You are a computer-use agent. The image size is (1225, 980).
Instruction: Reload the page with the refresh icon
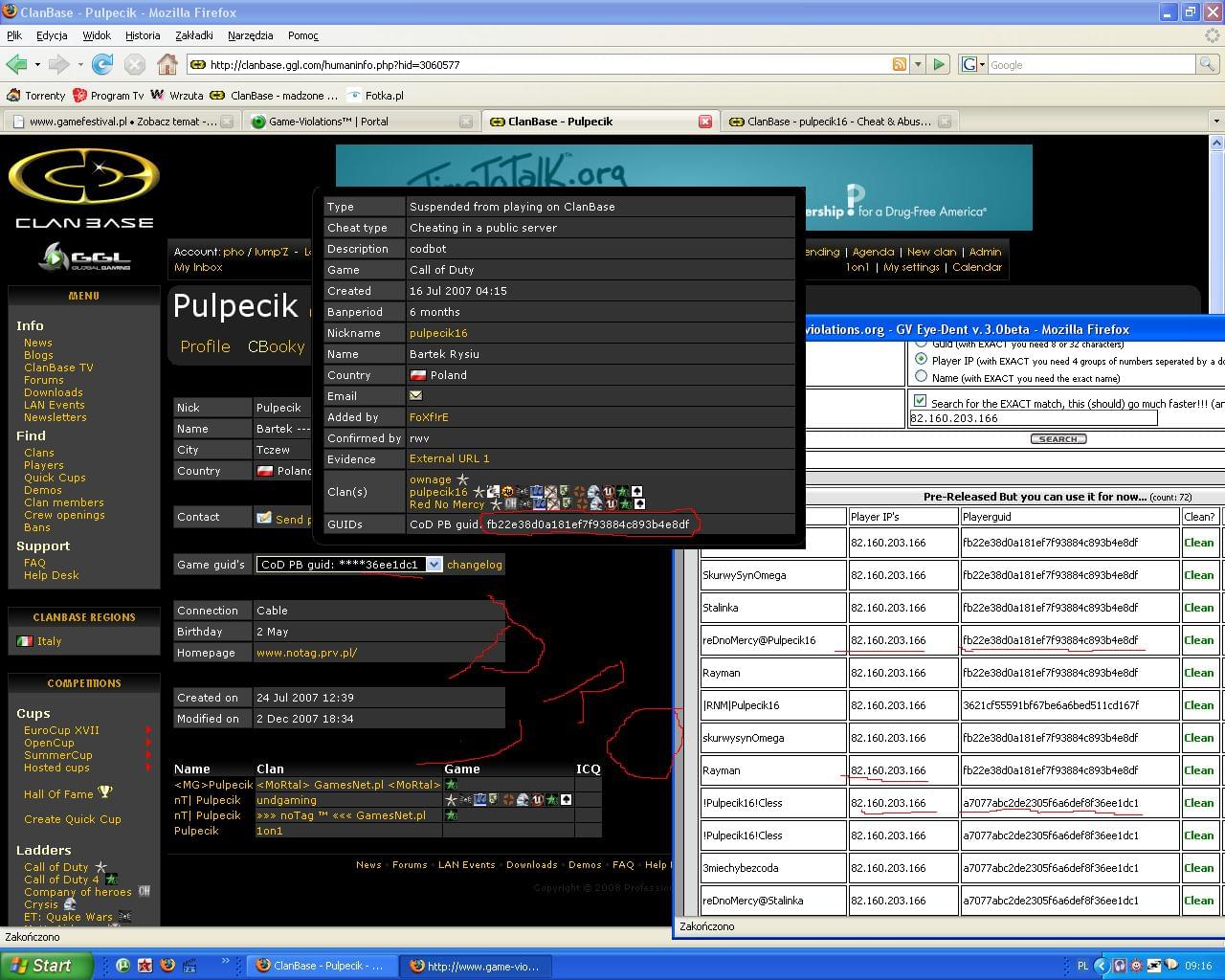coord(102,64)
